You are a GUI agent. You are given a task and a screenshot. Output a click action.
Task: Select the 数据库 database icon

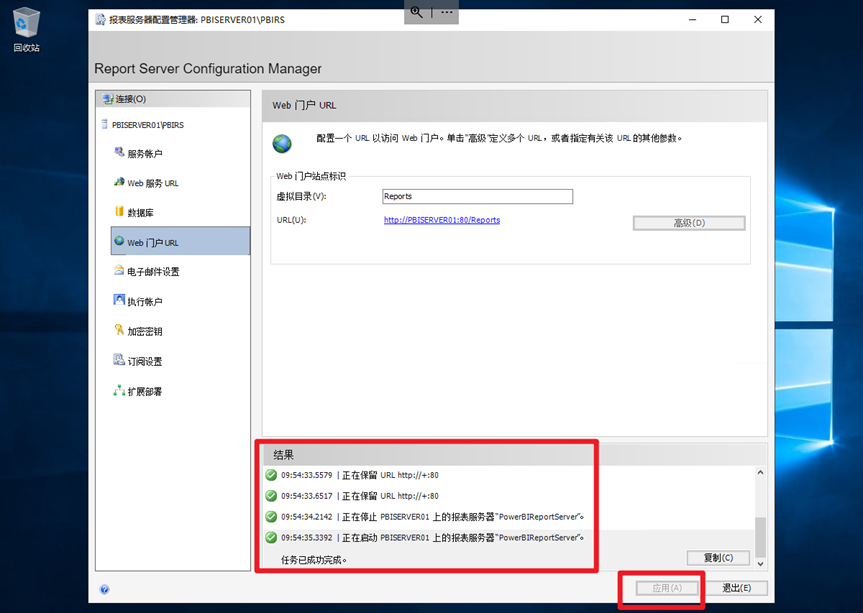point(119,212)
